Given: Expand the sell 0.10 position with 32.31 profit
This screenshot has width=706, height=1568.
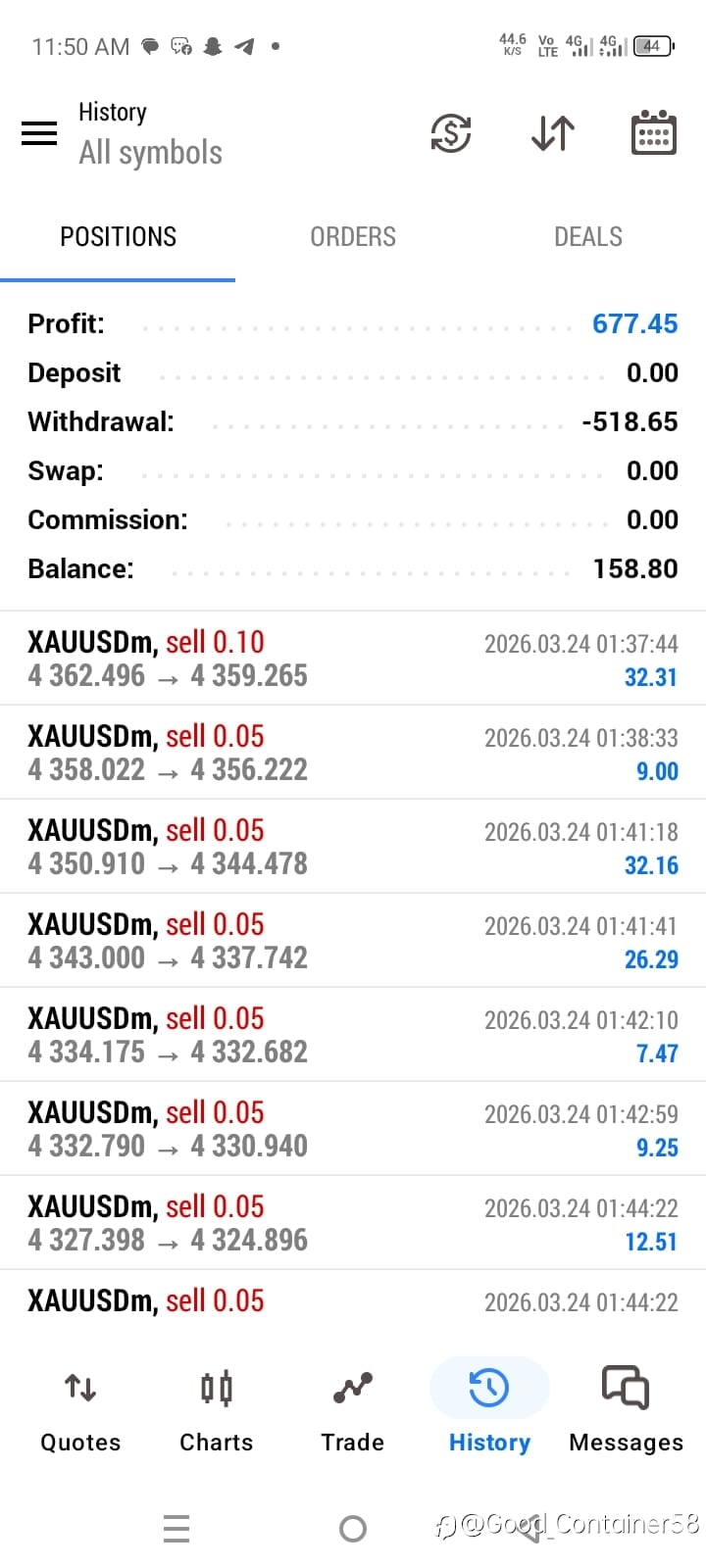Looking at the screenshot, I should pos(353,659).
